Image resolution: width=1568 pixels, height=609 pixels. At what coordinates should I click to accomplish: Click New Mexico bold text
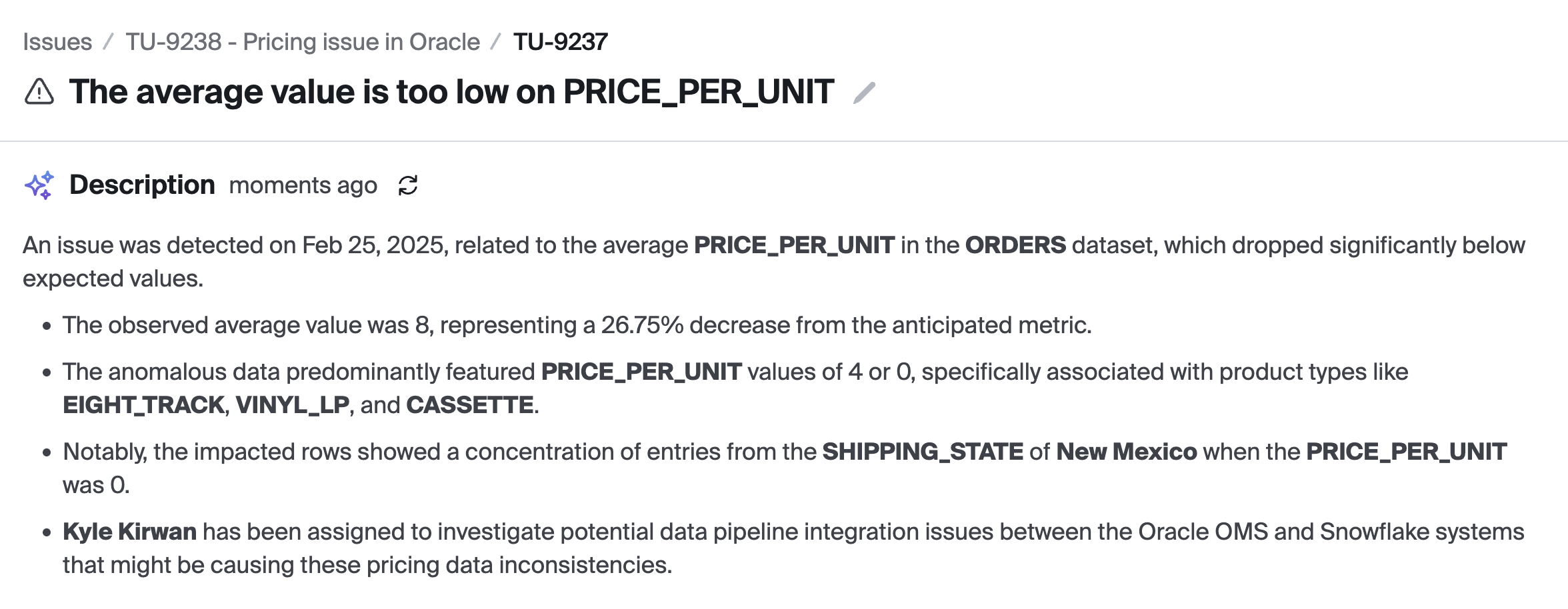click(x=1127, y=452)
